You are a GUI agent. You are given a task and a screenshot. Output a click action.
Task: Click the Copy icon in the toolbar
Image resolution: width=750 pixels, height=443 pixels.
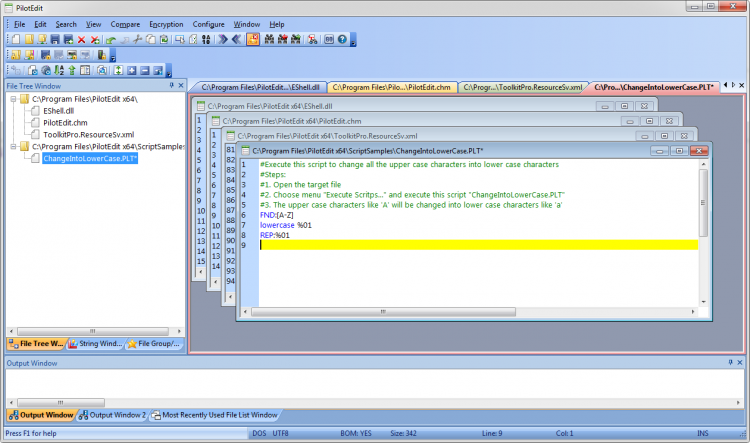pos(151,39)
